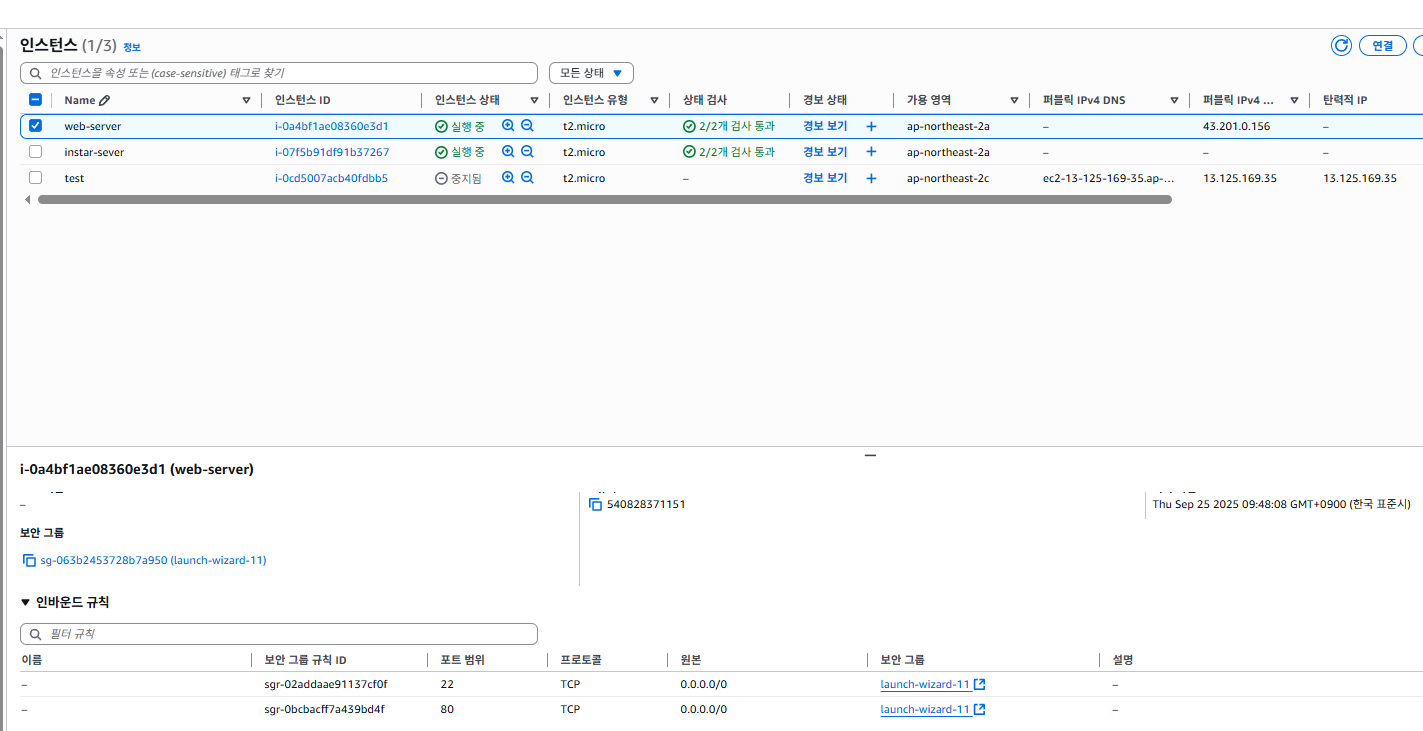Open the 정보 info link
Screen dimensions: 1423x731
click(132, 47)
